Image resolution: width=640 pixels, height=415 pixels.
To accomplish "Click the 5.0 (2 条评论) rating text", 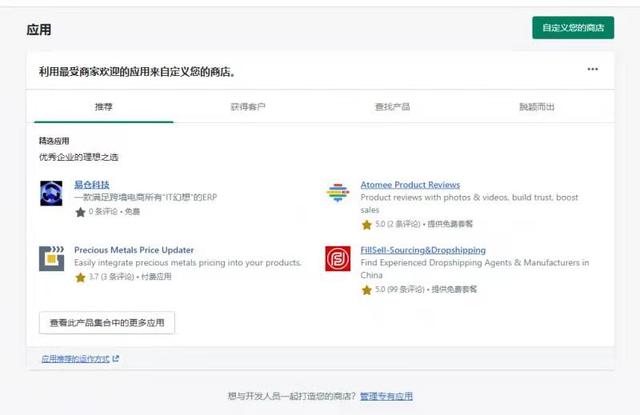I will tap(424, 224).
